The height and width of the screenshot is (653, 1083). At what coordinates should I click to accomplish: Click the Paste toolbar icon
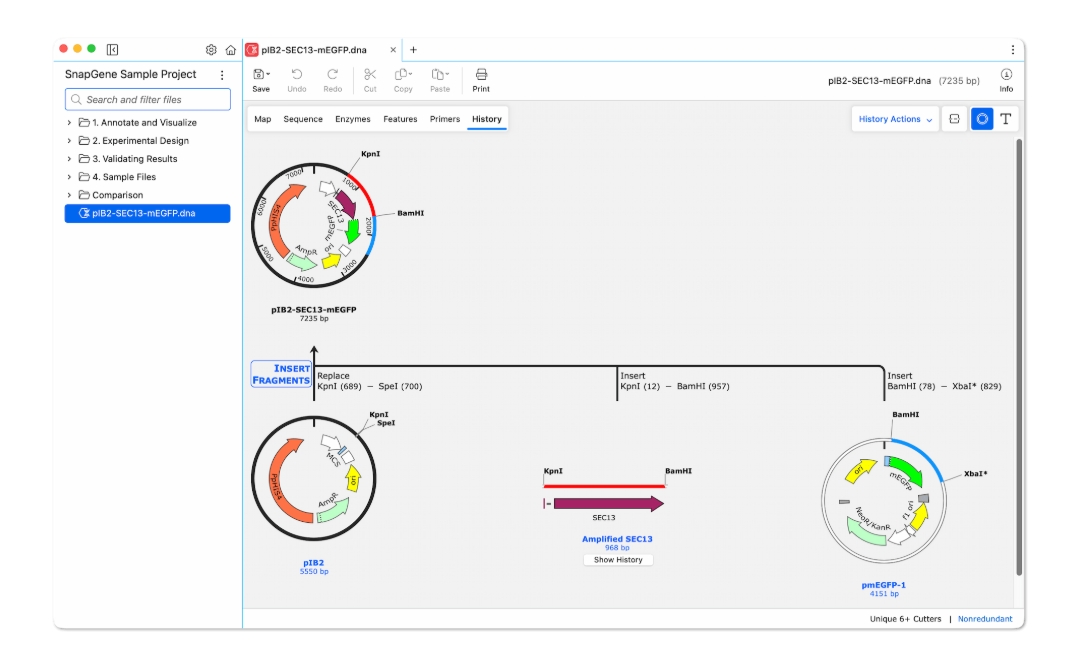(437, 75)
